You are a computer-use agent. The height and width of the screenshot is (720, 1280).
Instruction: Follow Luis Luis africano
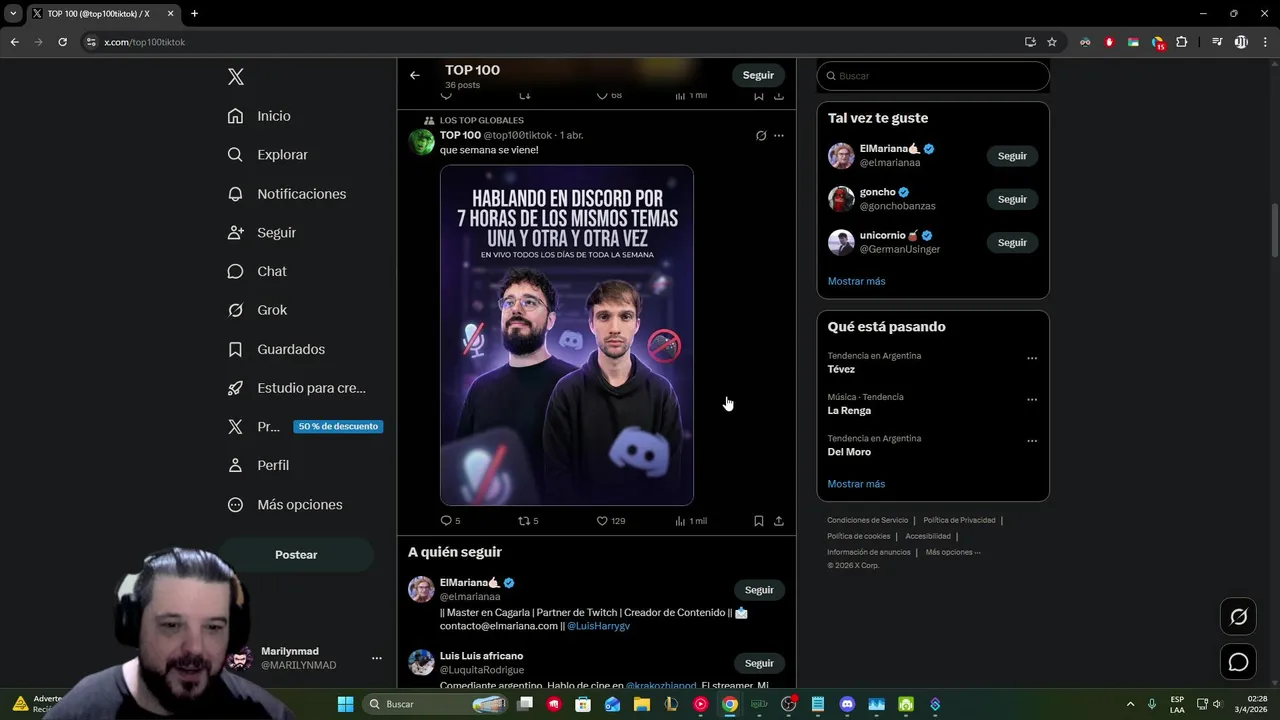click(x=759, y=663)
